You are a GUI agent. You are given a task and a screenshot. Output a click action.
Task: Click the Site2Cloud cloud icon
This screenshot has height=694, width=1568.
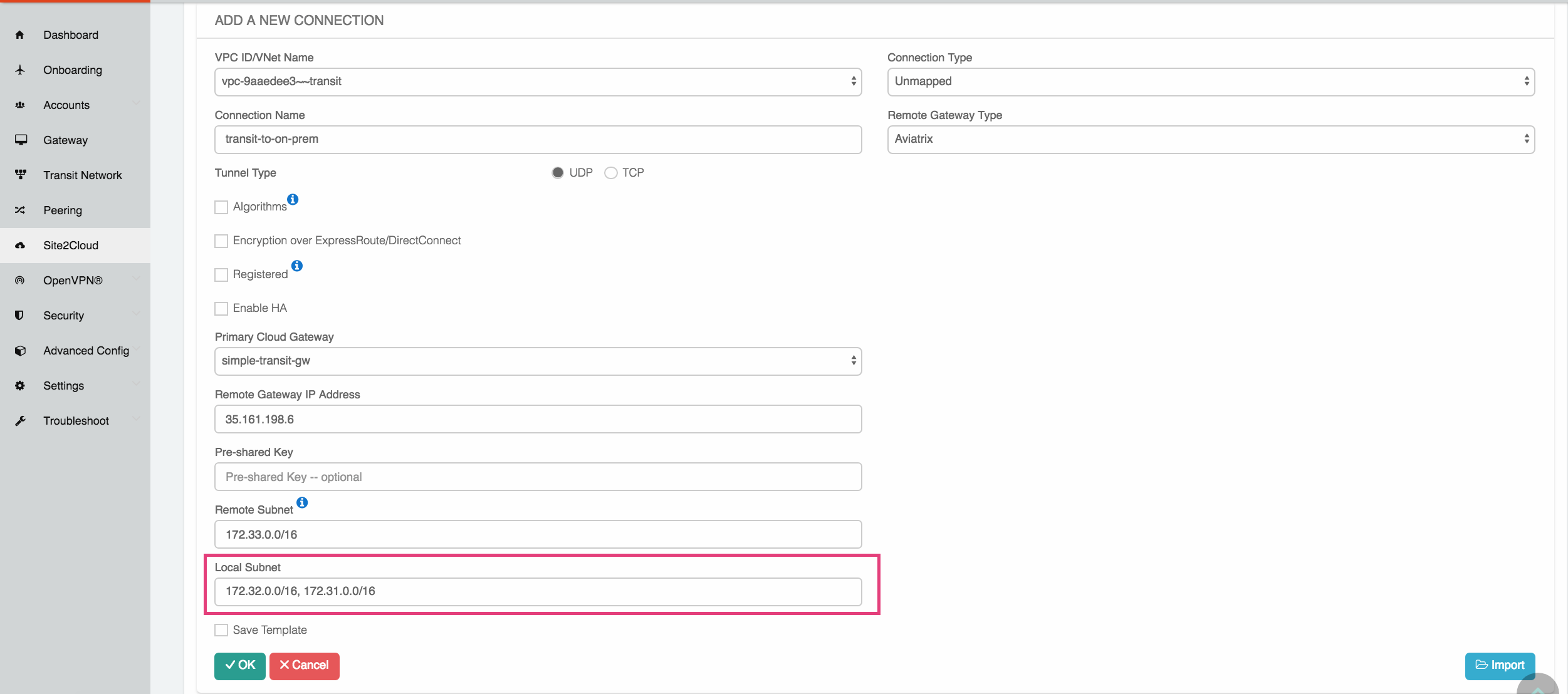point(20,245)
